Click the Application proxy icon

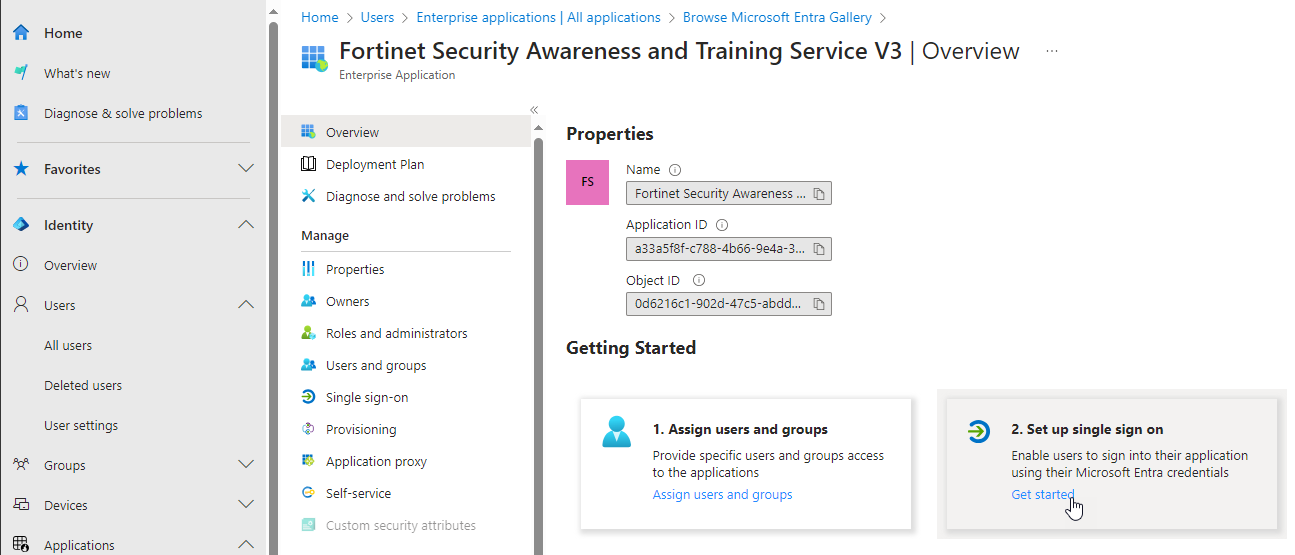(308, 461)
